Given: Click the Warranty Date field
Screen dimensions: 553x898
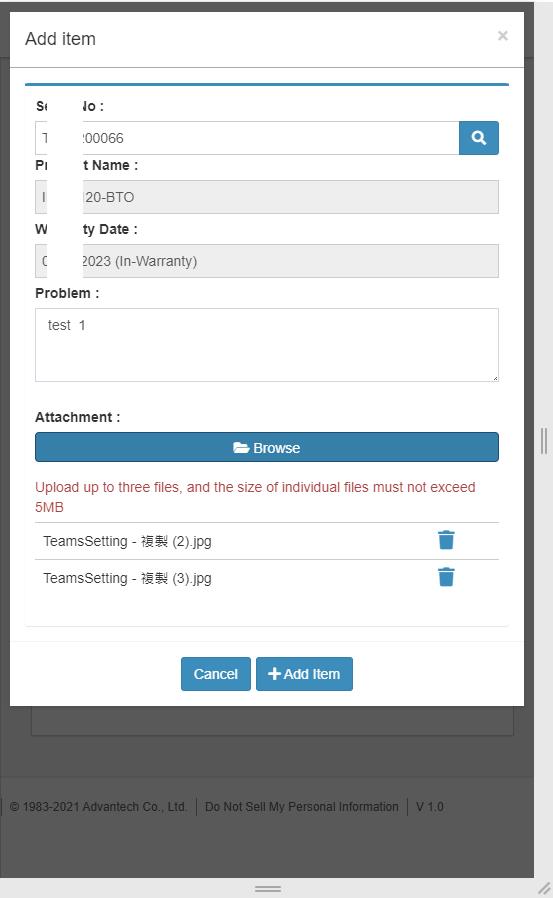Looking at the screenshot, I should [267, 261].
